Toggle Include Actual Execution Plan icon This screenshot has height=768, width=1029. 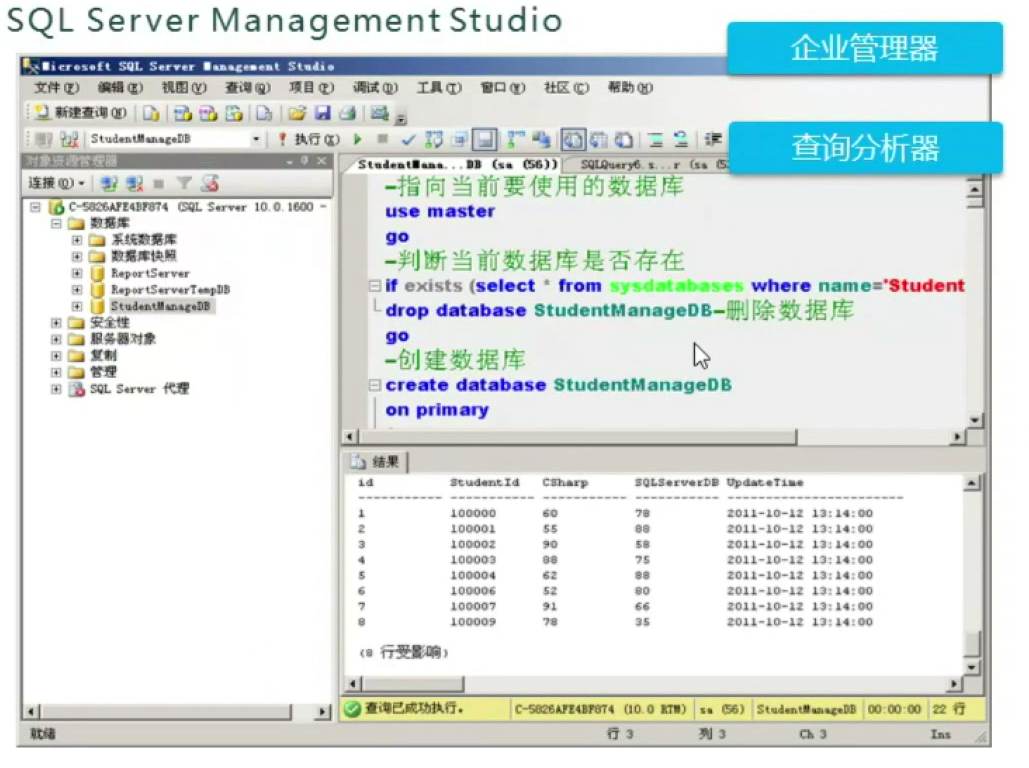tap(516, 139)
